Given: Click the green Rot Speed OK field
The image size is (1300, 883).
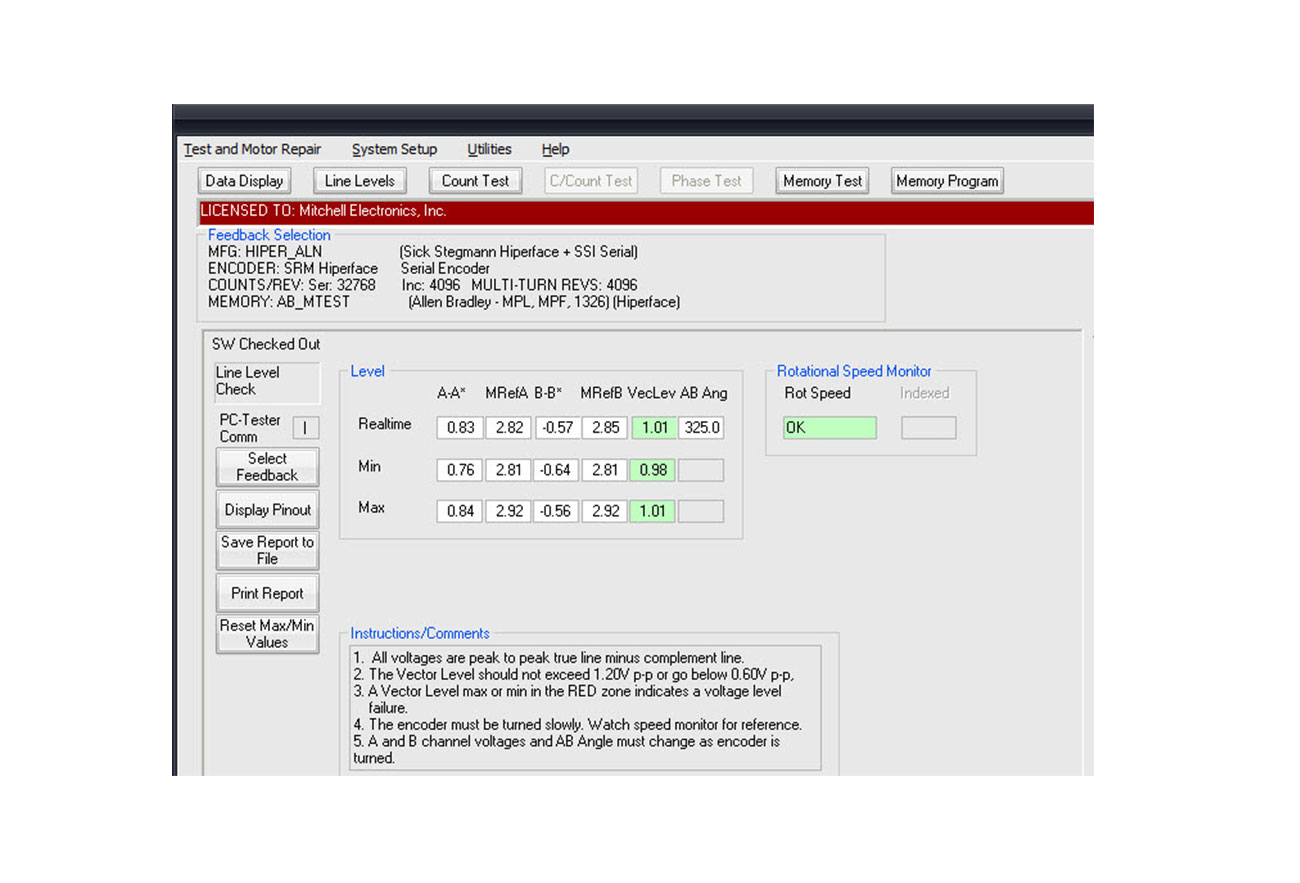Looking at the screenshot, I should tap(830, 428).
